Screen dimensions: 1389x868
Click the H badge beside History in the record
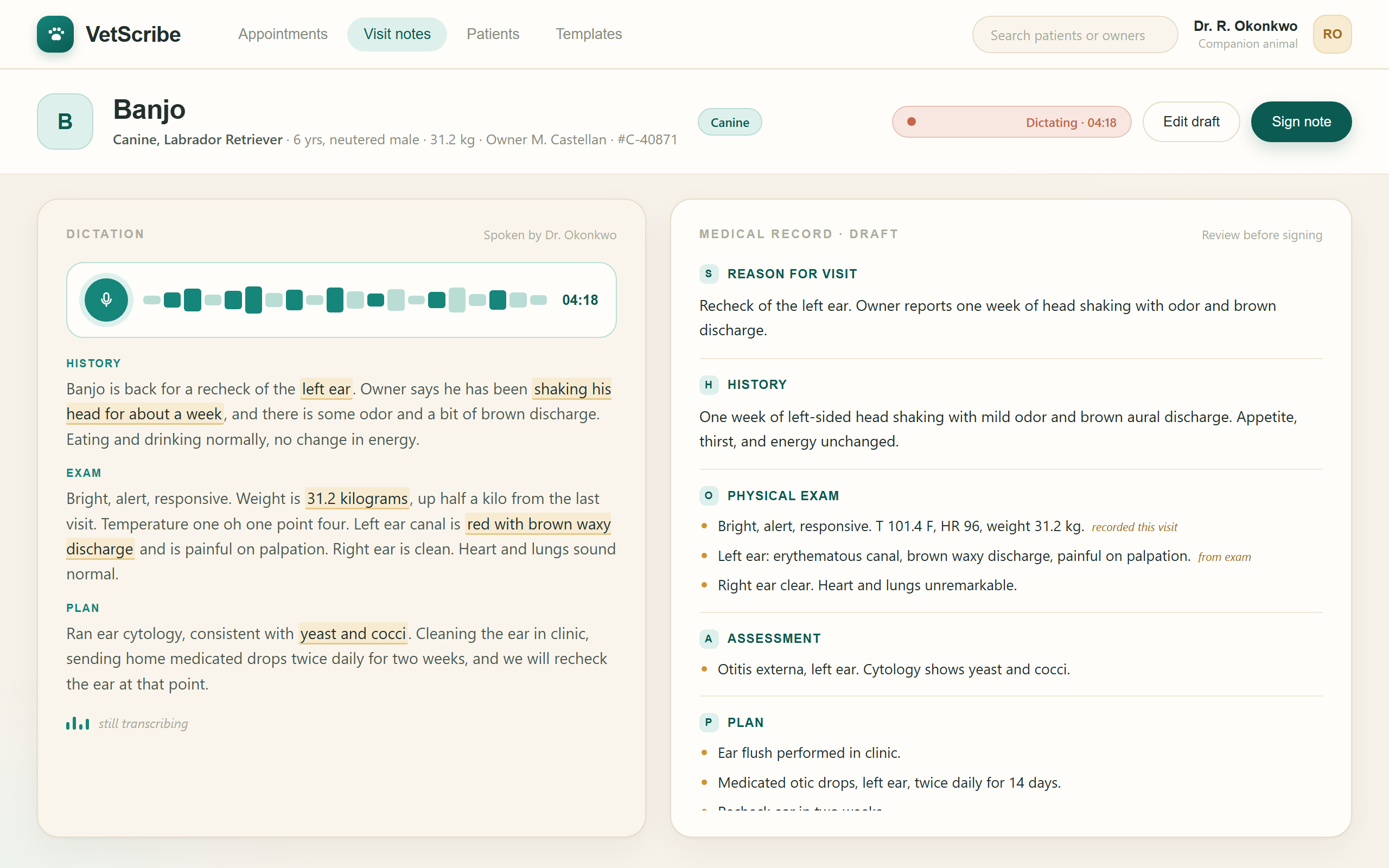tap(708, 385)
